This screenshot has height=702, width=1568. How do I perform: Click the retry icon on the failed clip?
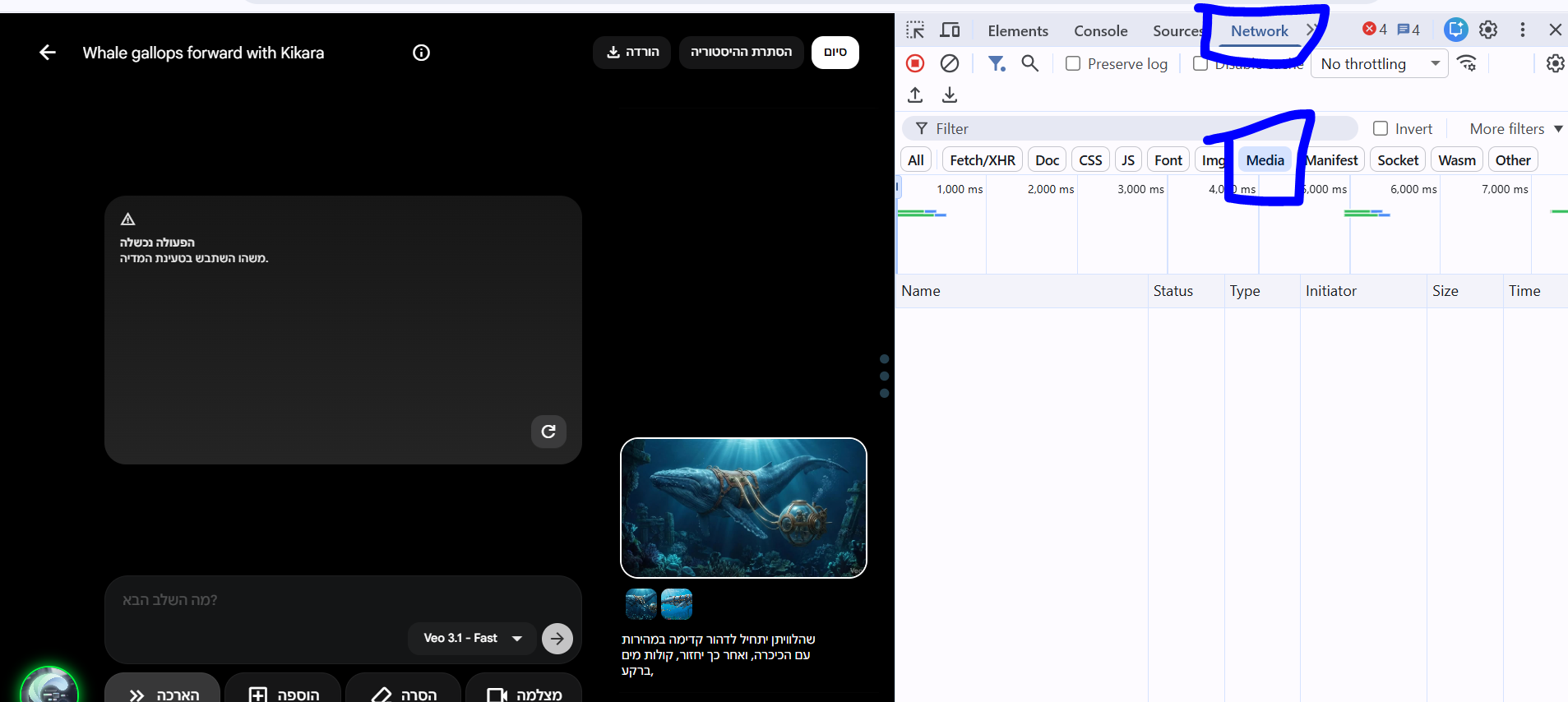548,432
